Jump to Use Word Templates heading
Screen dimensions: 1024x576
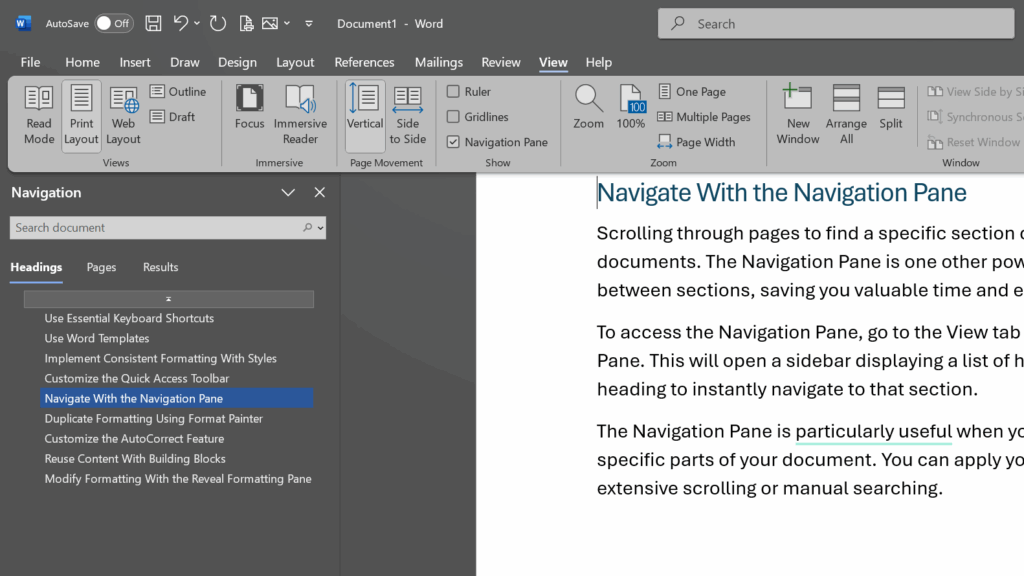click(x=97, y=338)
